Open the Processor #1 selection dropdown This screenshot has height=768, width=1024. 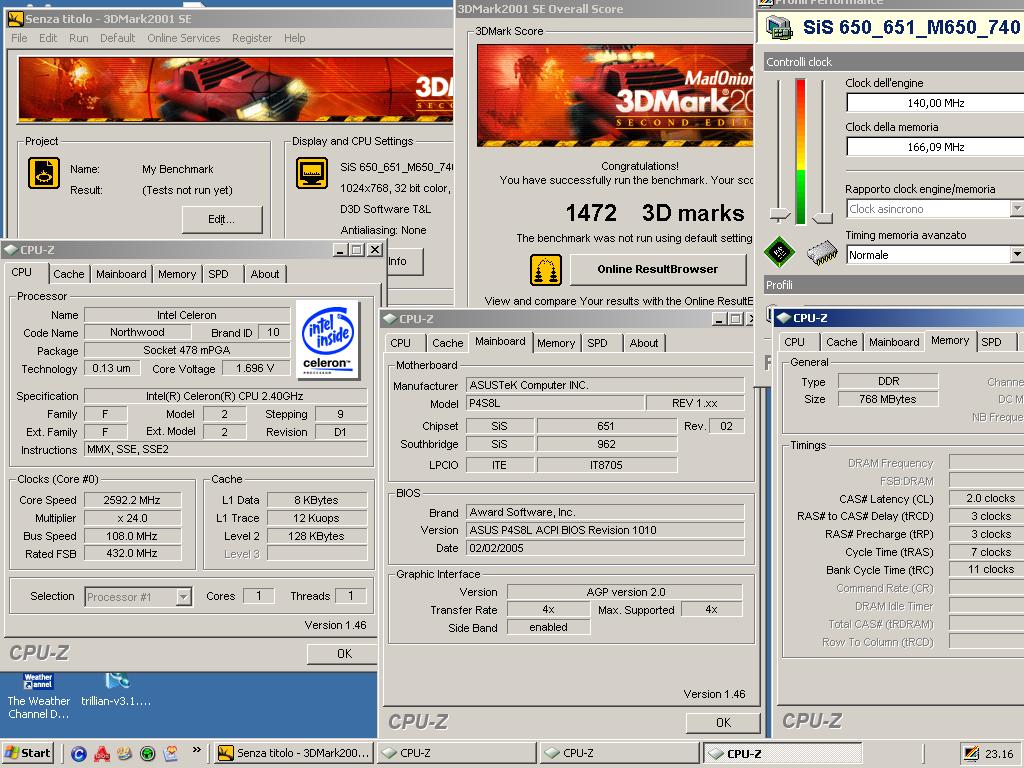(x=184, y=596)
